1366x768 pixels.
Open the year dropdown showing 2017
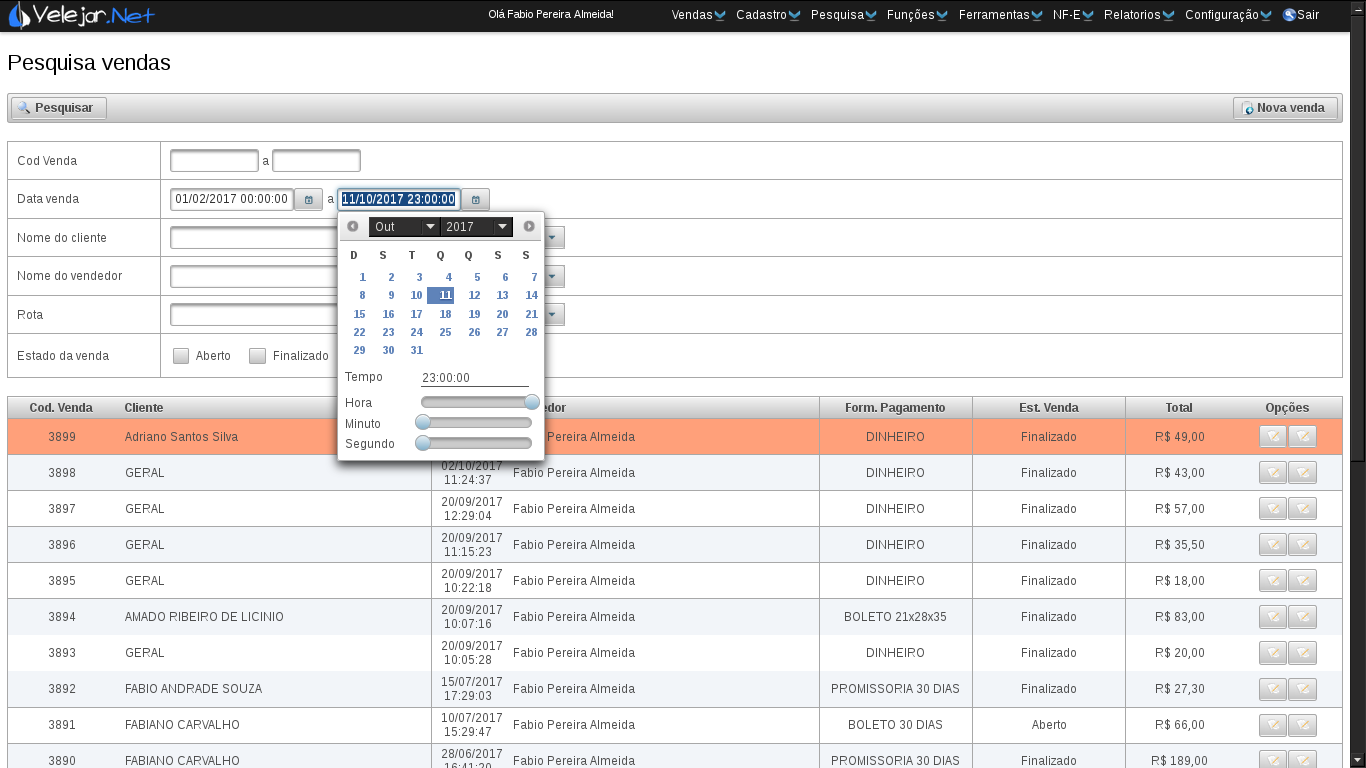[x=476, y=227]
